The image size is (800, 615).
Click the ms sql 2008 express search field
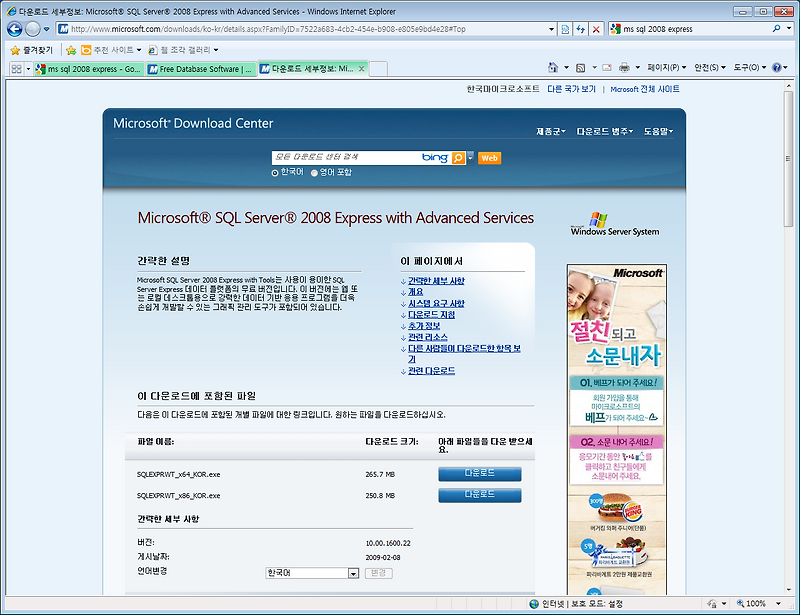(690, 29)
